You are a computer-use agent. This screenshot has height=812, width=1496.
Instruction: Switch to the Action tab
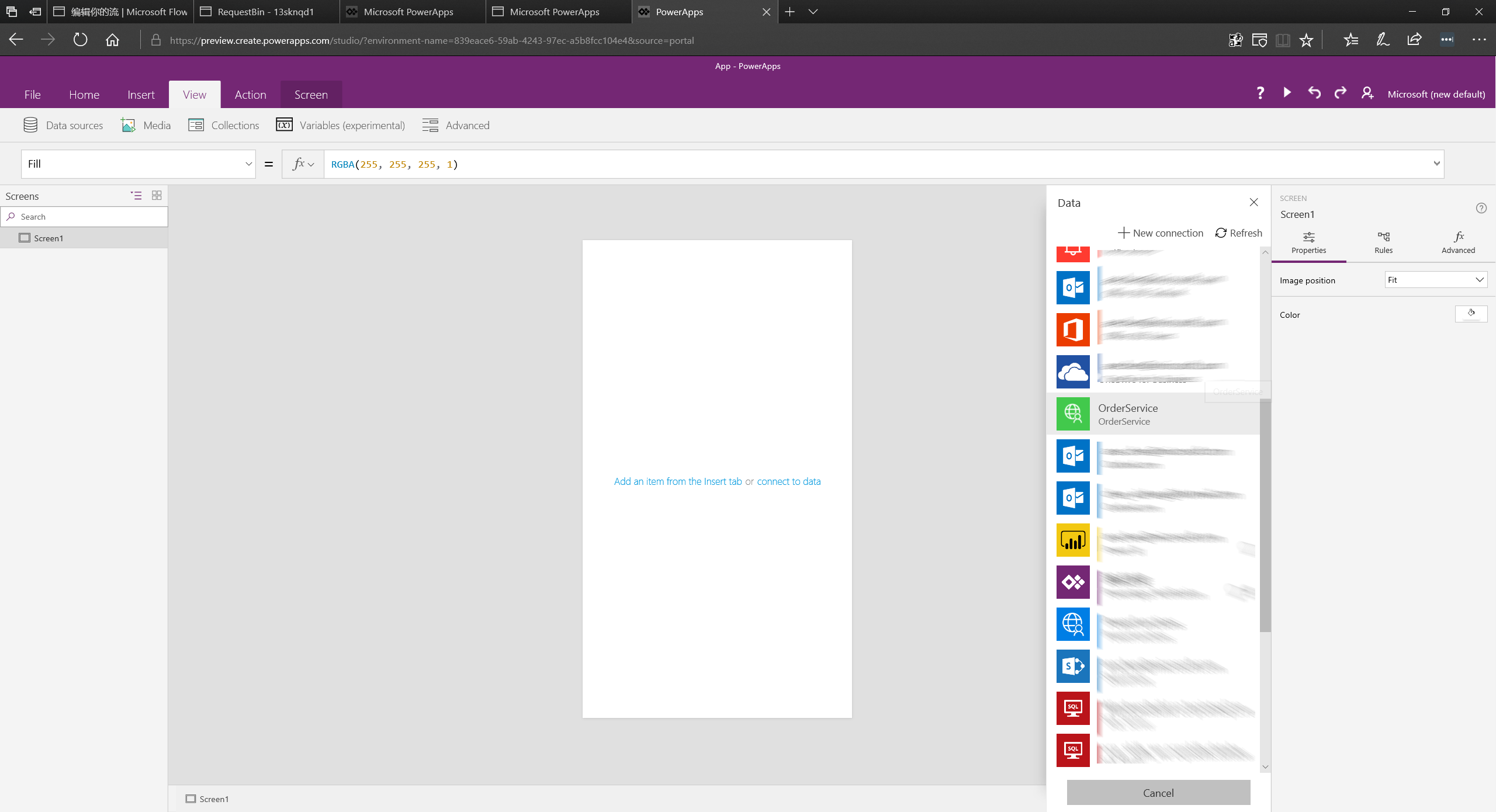coord(250,94)
